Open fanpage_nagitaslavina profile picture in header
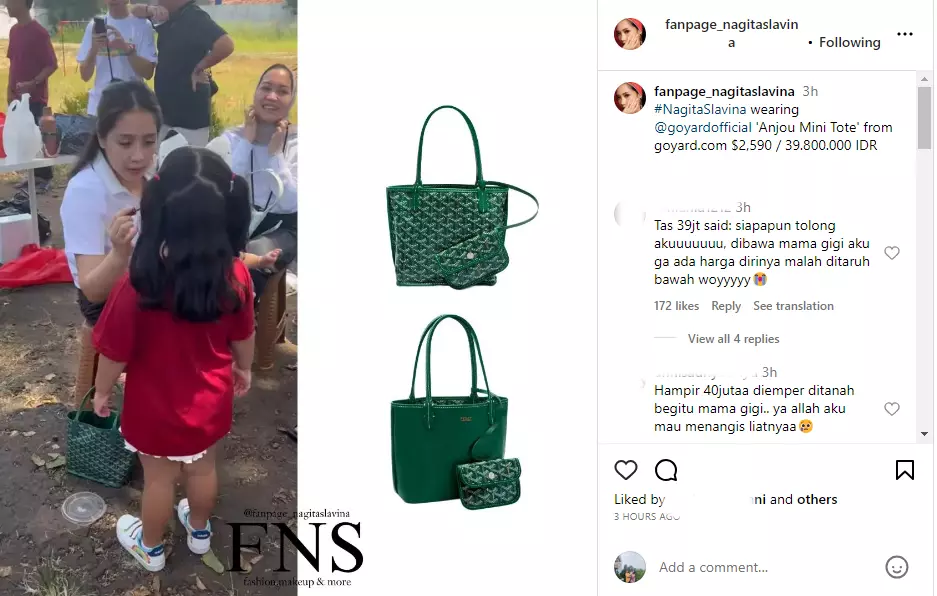 [630, 33]
